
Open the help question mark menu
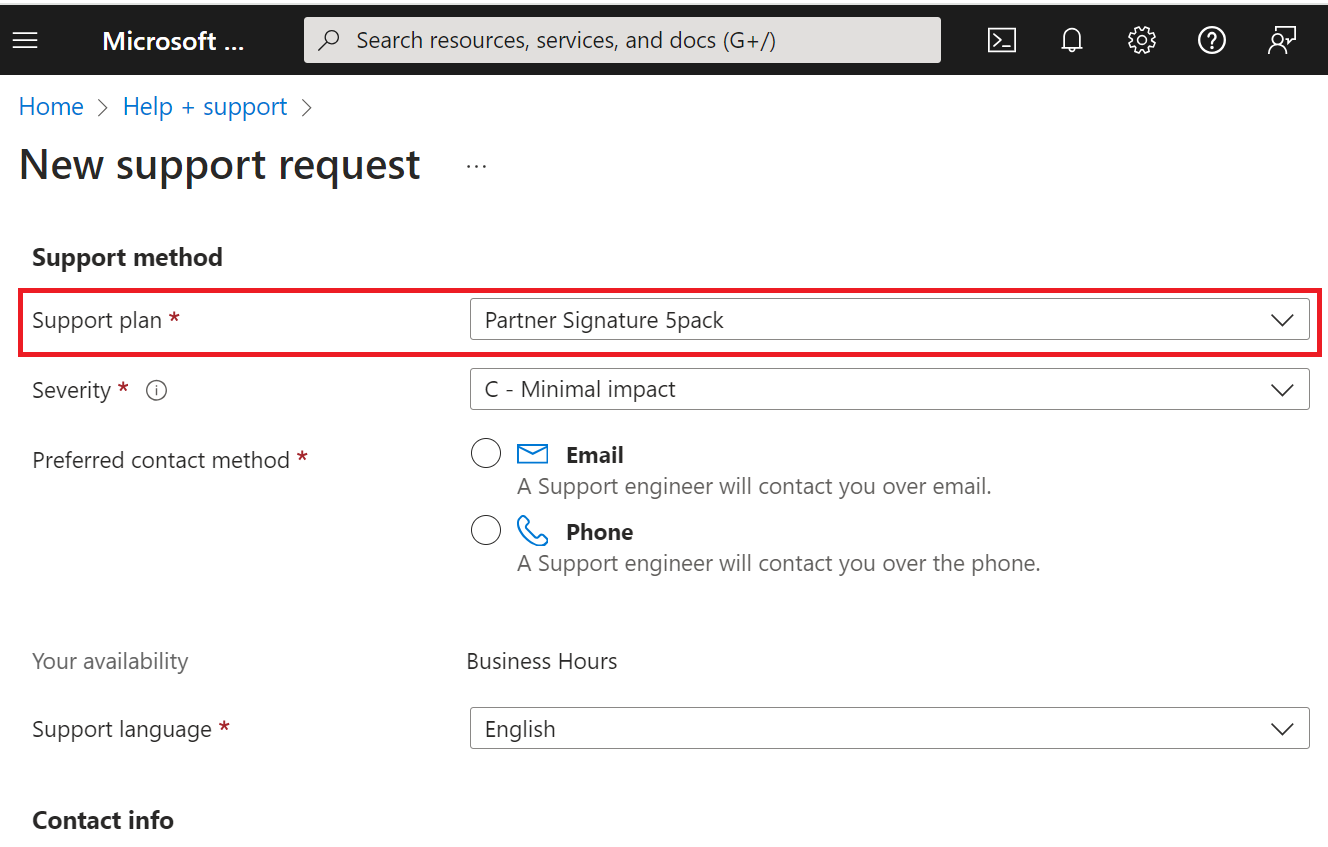click(1212, 40)
